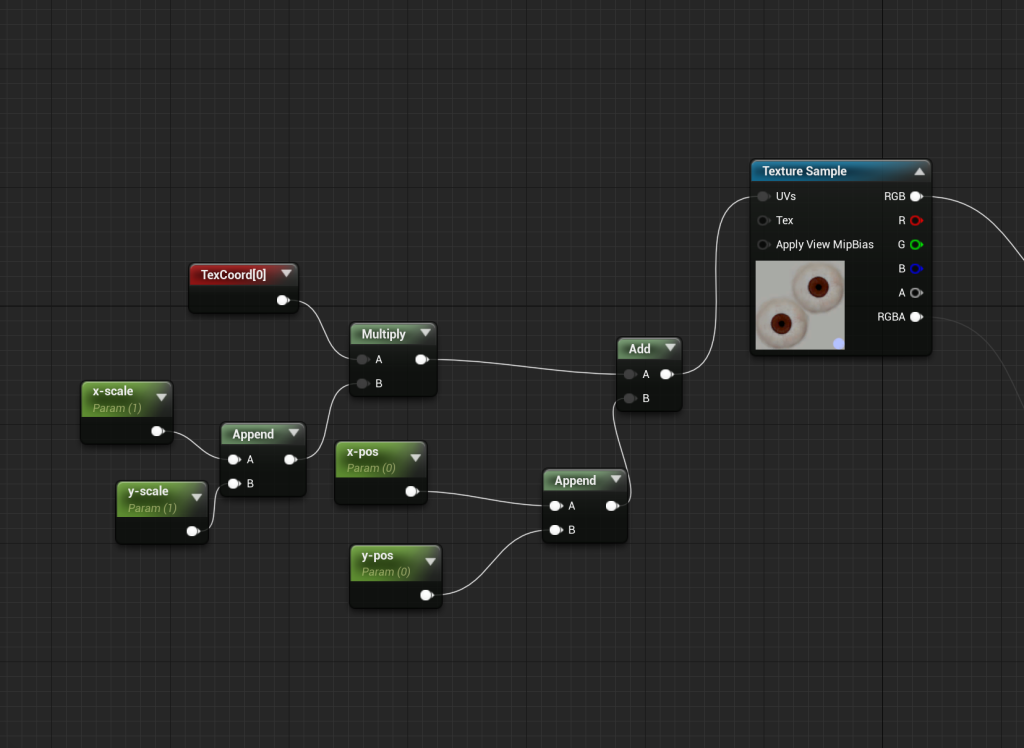Collapse the Texture Sample node preview
This screenshot has width=1024, height=748.
[x=919, y=172]
